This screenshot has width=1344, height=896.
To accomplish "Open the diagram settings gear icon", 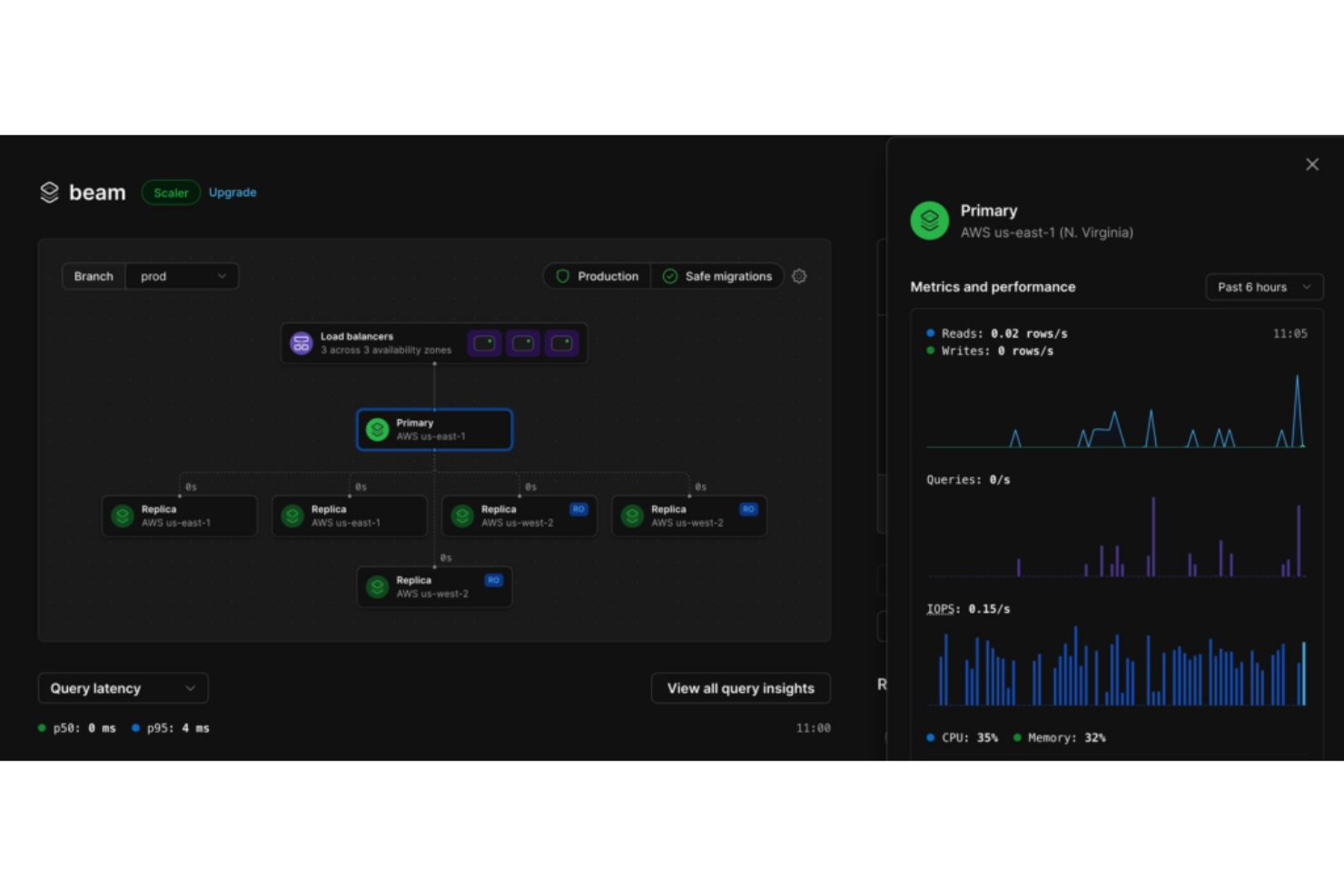I will pyautogui.click(x=799, y=276).
